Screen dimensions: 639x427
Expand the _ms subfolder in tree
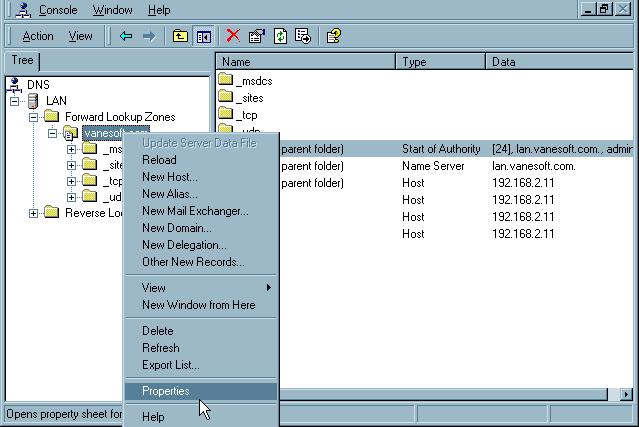71,150
